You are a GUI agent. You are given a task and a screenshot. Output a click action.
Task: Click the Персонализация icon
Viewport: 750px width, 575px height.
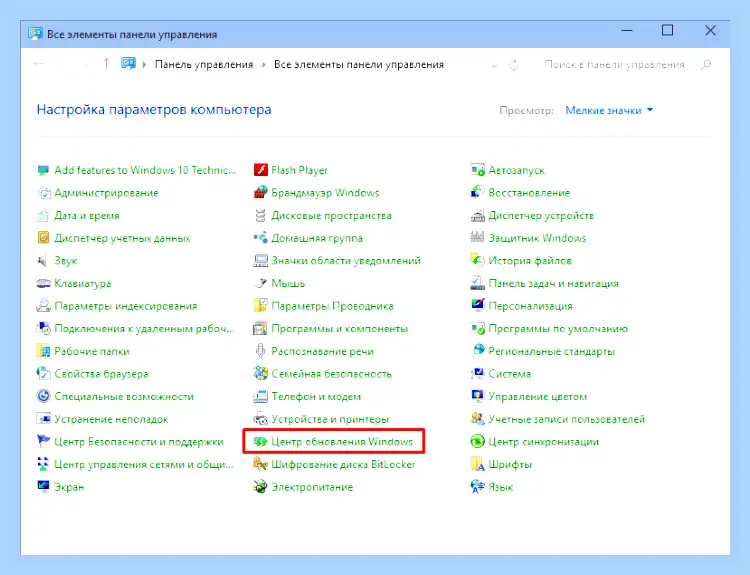[x=477, y=306]
